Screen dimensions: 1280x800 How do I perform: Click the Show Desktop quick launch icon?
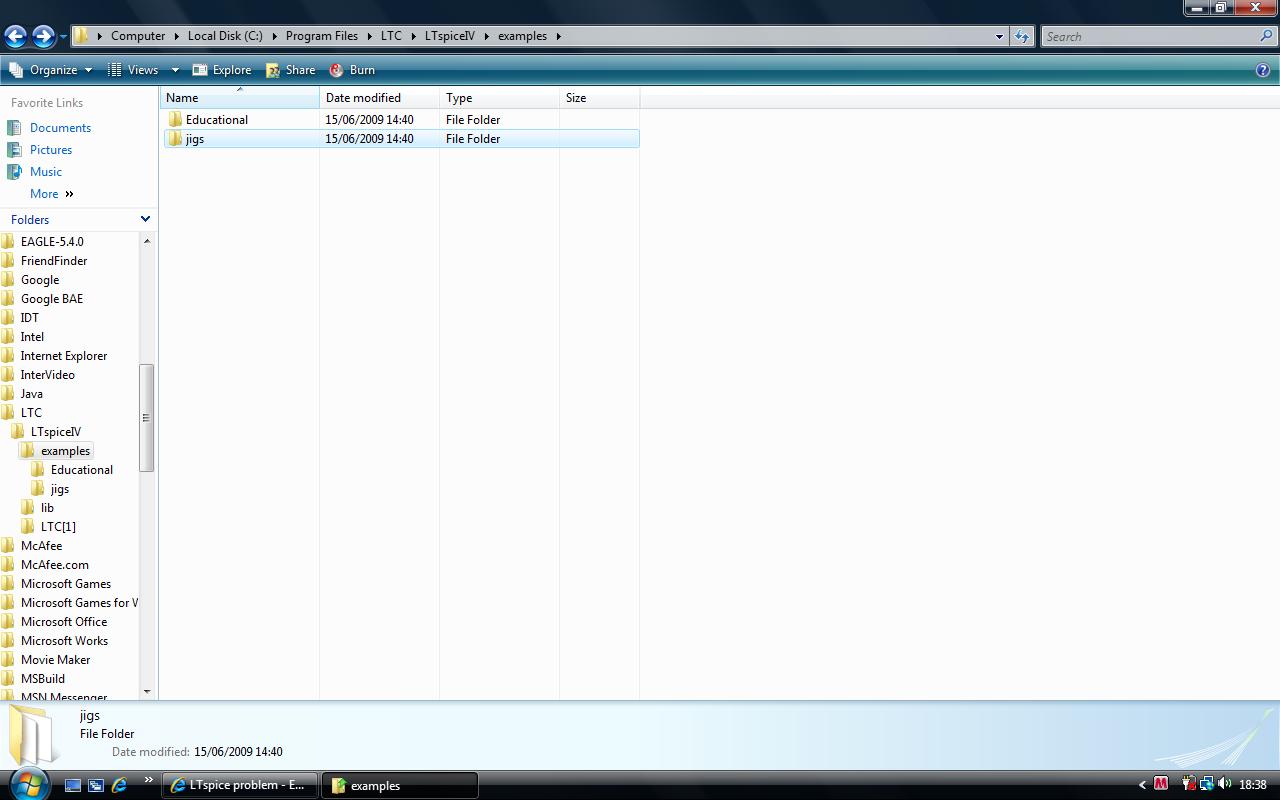tap(72, 785)
